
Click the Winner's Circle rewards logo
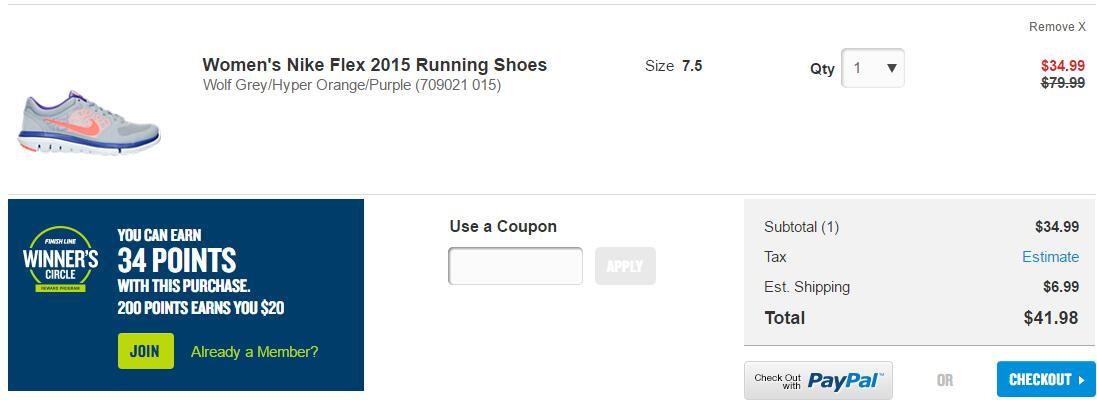[60, 260]
